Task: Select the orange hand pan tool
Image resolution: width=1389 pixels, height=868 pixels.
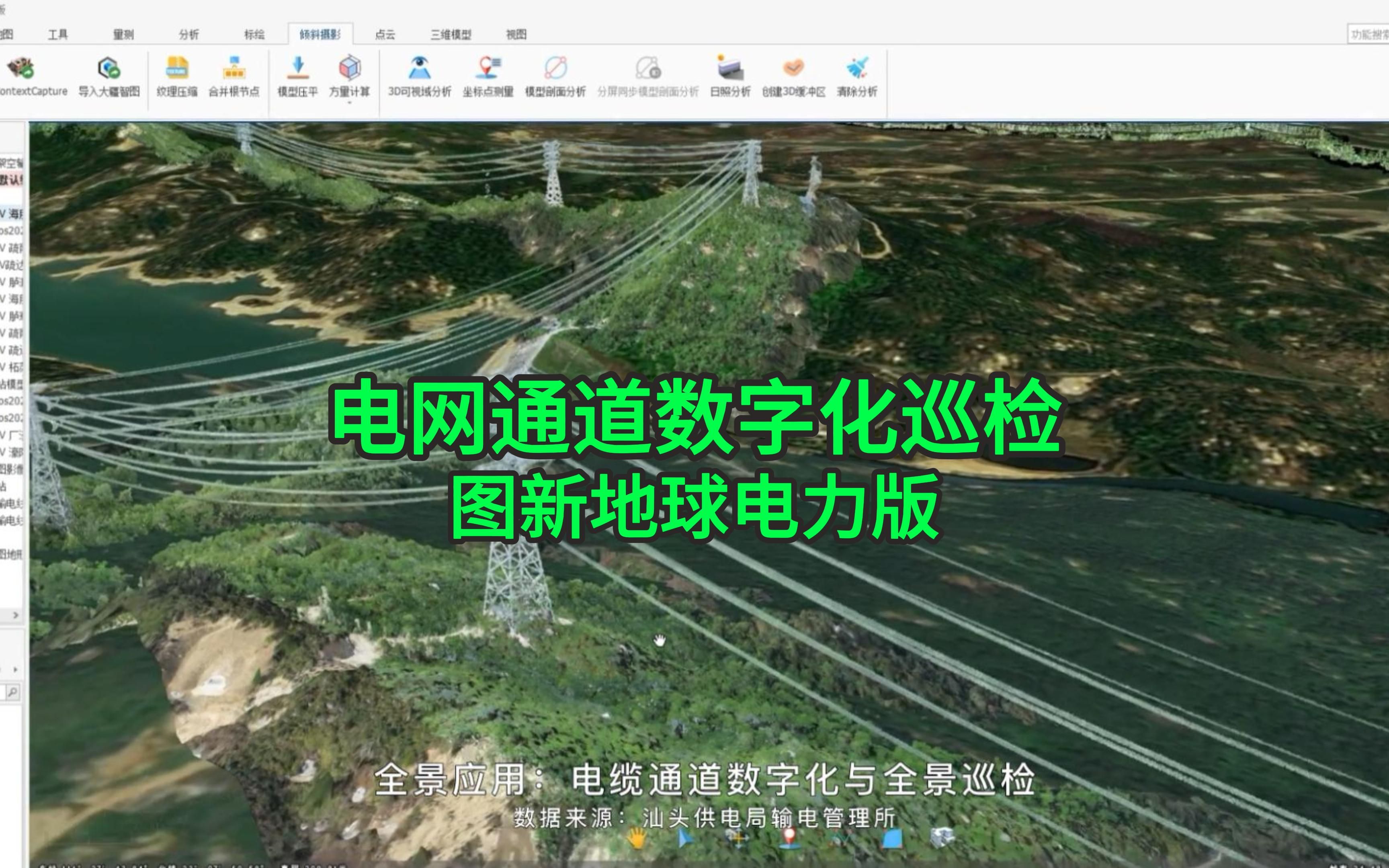Action: (637, 839)
